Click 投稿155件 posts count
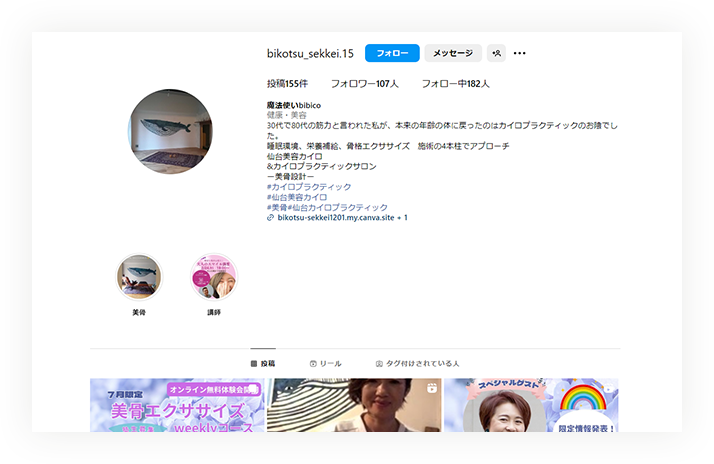714x464 pixels. tap(287, 84)
